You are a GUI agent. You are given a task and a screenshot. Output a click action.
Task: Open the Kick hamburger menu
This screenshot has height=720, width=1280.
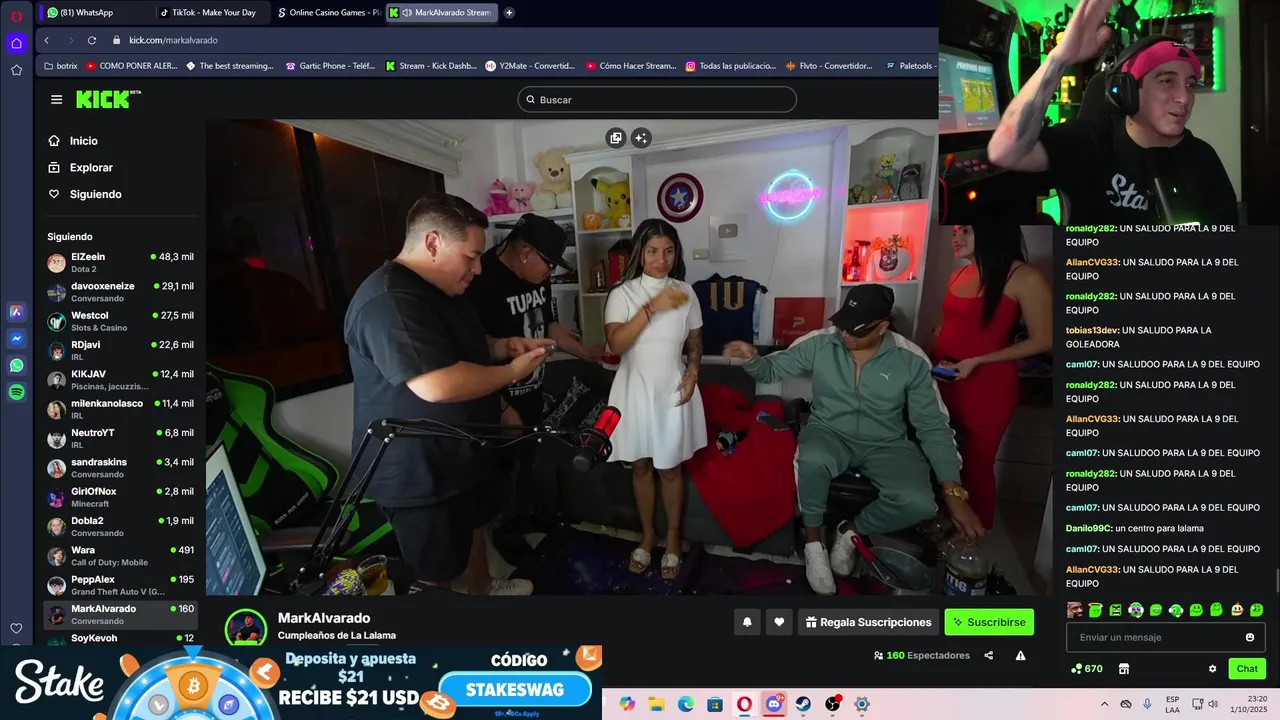coord(56,99)
